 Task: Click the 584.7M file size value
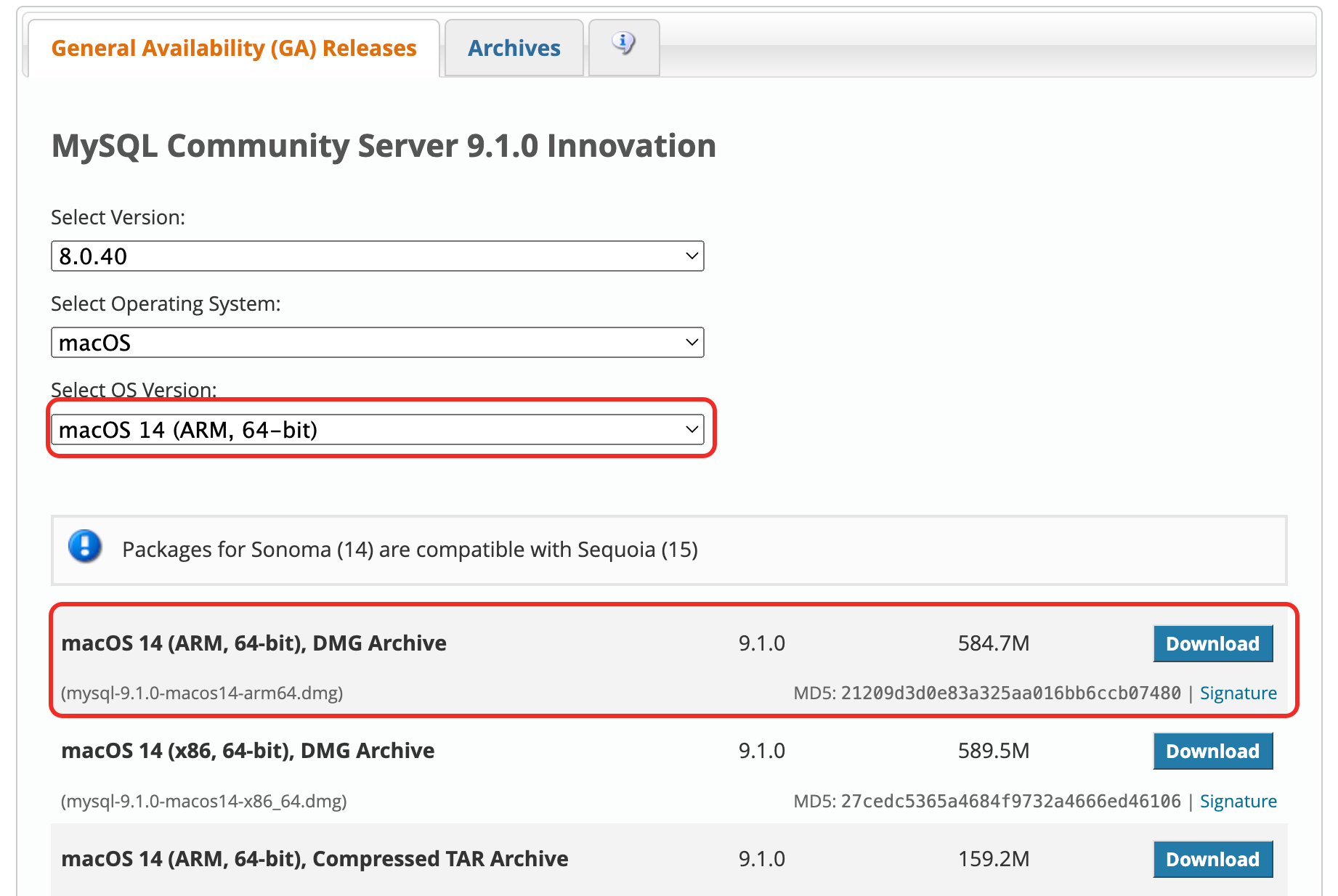(994, 643)
